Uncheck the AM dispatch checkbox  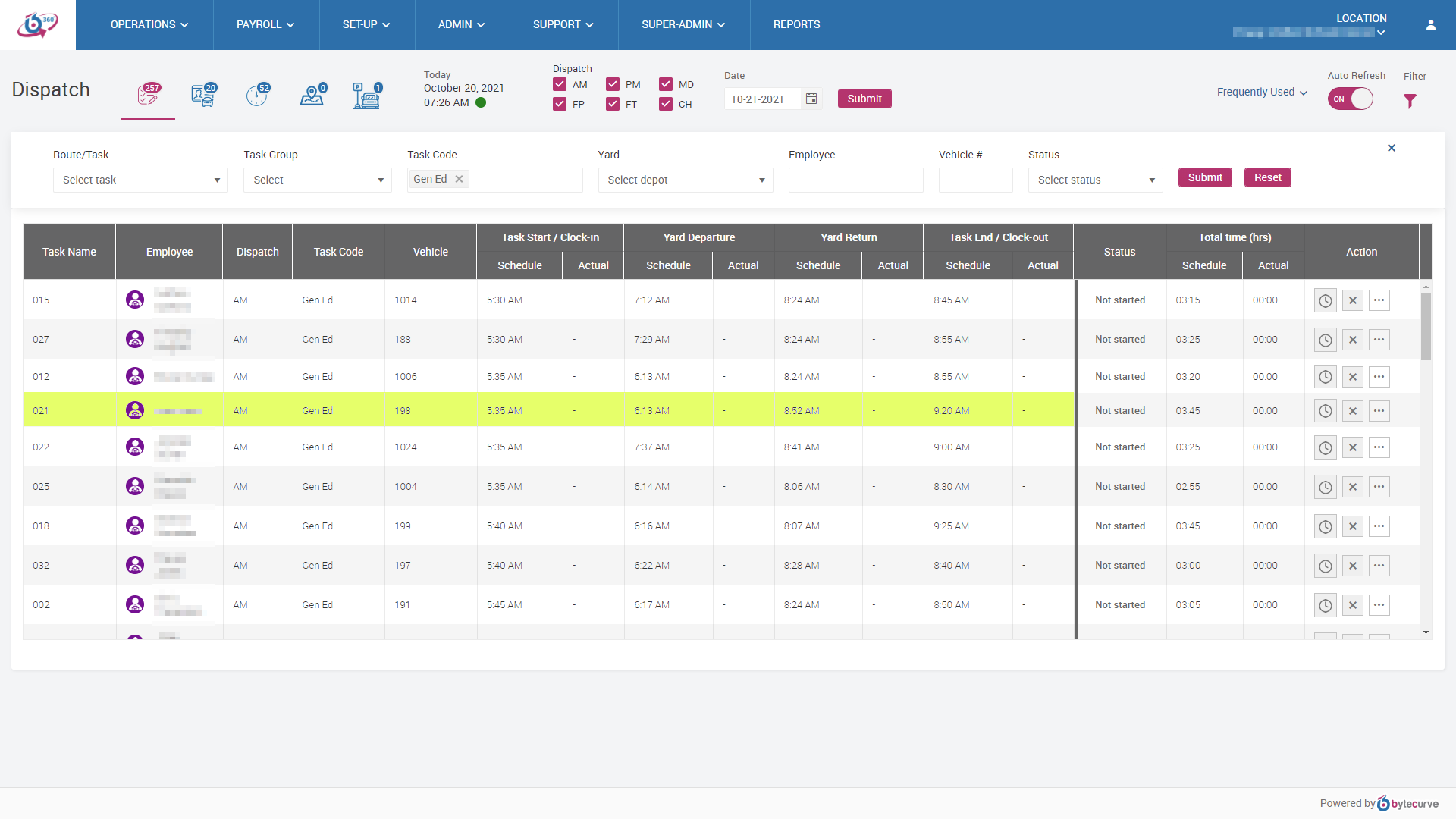pos(560,84)
